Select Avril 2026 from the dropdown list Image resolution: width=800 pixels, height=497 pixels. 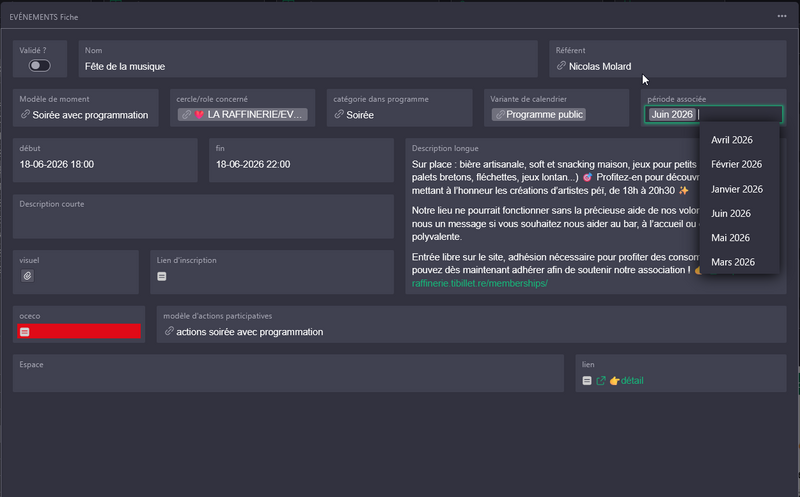click(x=732, y=140)
